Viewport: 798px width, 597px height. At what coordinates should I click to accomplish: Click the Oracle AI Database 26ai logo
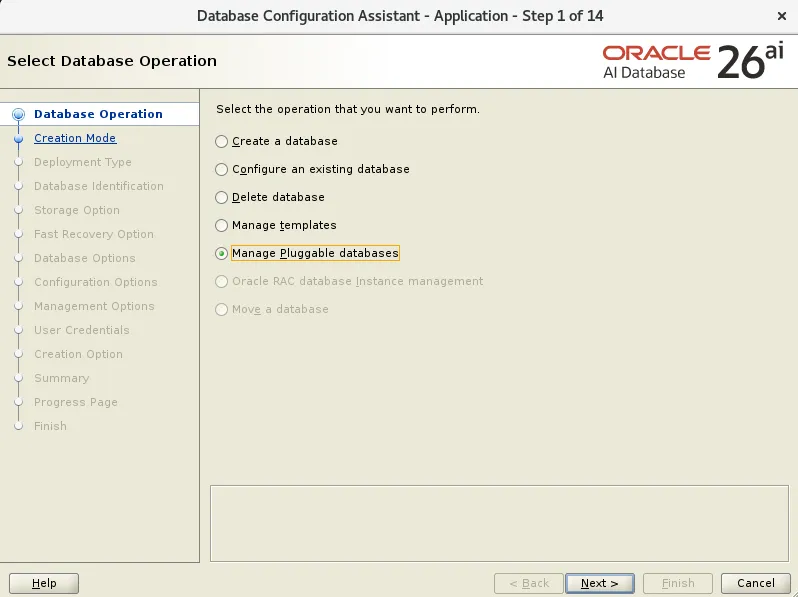(693, 62)
